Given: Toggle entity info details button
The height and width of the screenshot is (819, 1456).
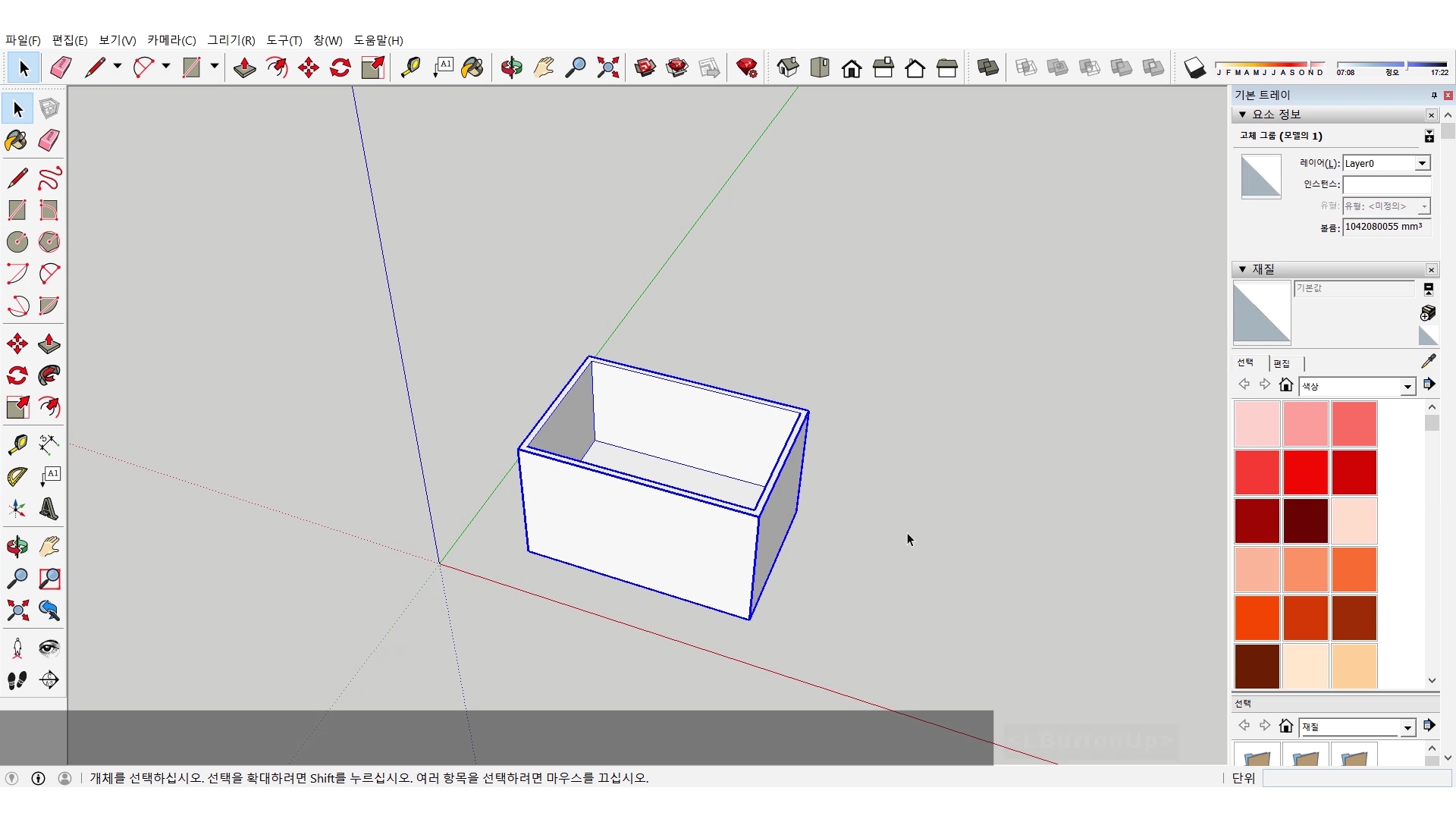Looking at the screenshot, I should [1429, 136].
